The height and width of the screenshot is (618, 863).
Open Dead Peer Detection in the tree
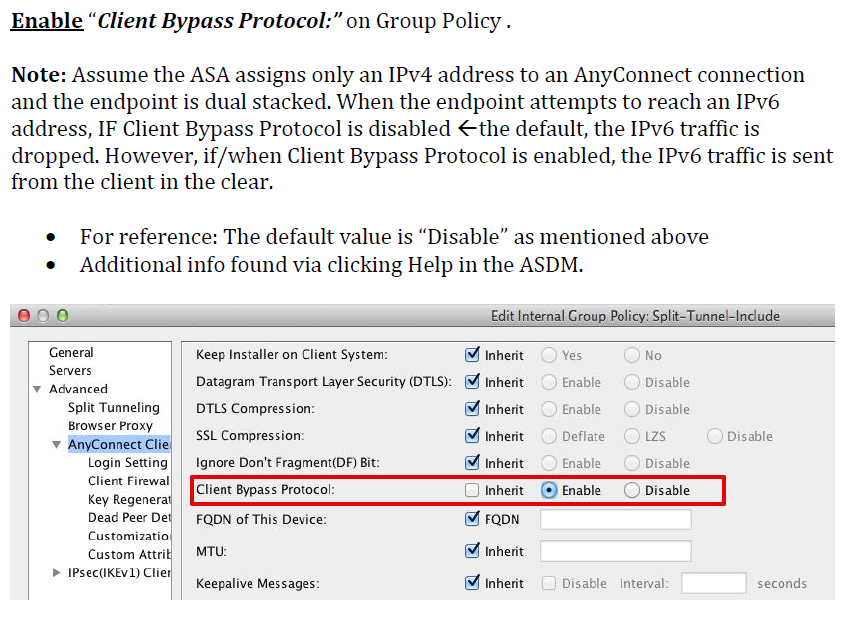tap(129, 517)
